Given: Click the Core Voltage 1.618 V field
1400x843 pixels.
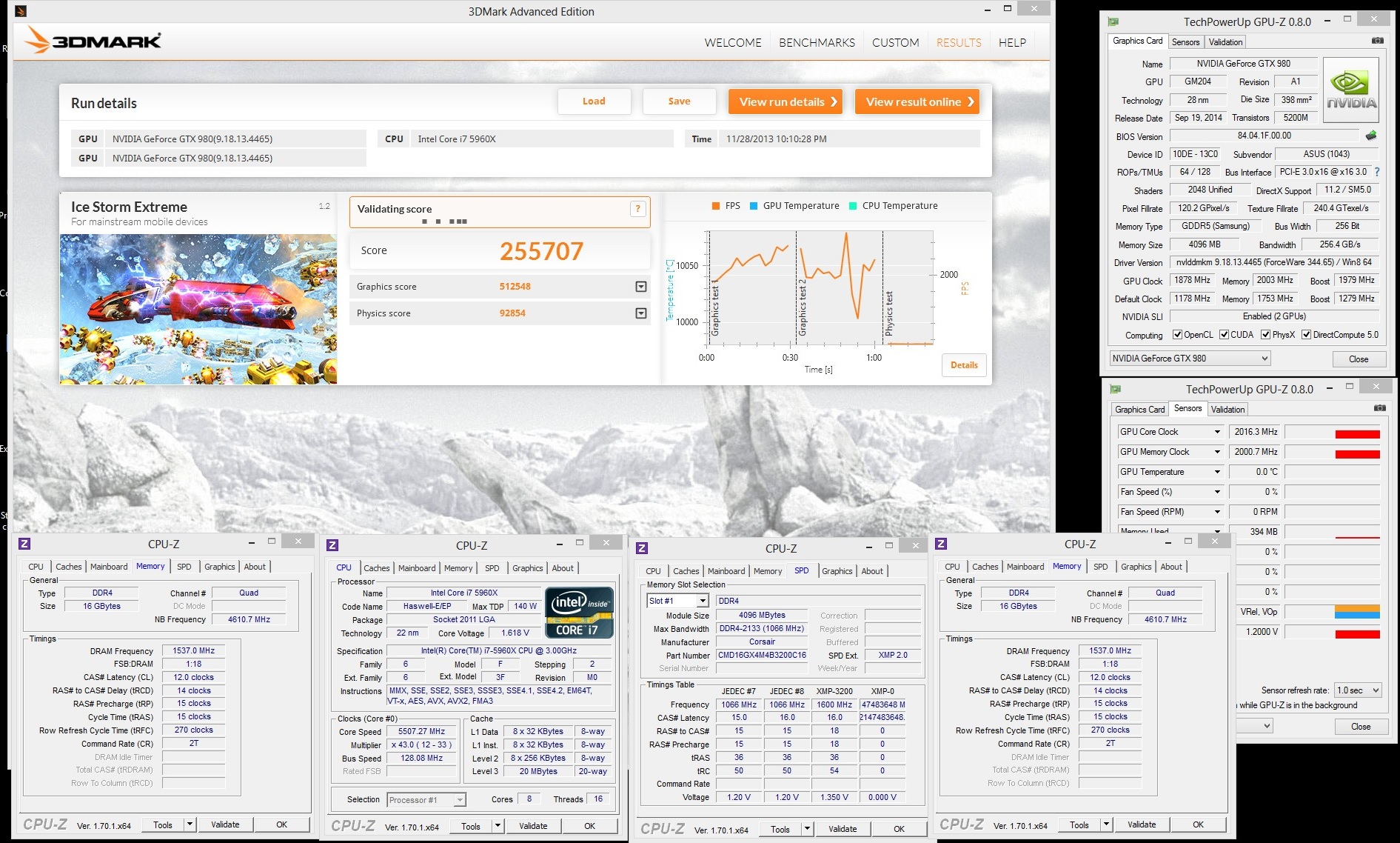Looking at the screenshot, I should [515, 633].
